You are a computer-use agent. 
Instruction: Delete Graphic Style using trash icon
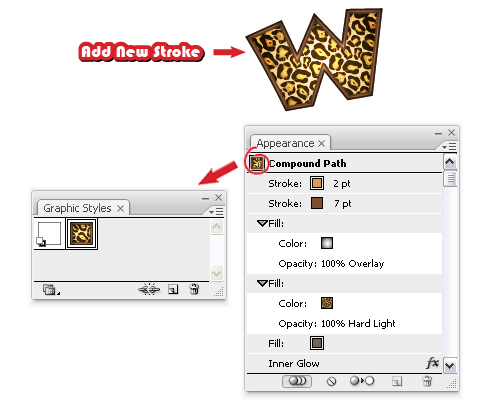(x=194, y=289)
